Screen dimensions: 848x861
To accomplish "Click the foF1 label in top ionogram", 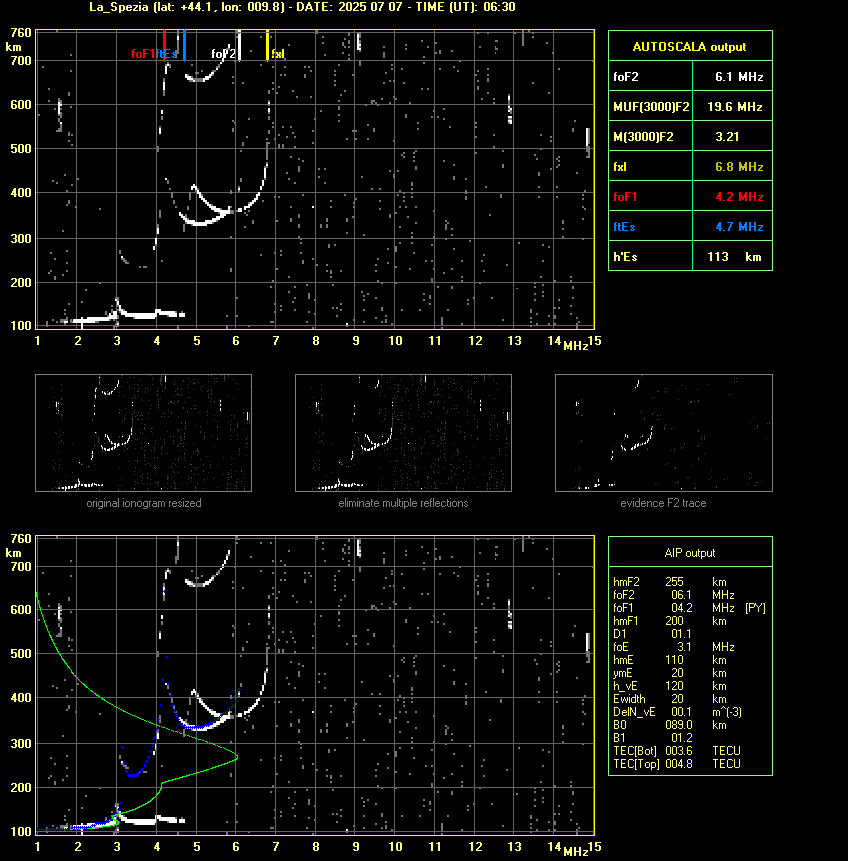I will click(x=143, y=54).
